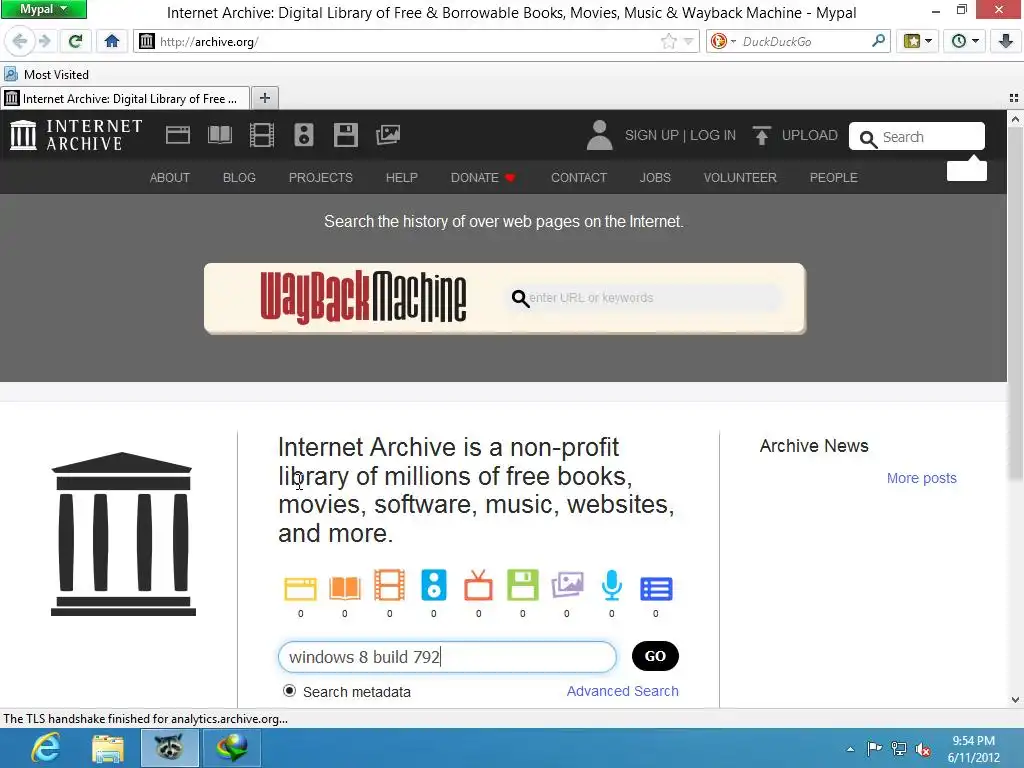This screenshot has height=768, width=1024.
Task: Switch to the Internet Archive browser tab
Action: pyautogui.click(x=125, y=99)
